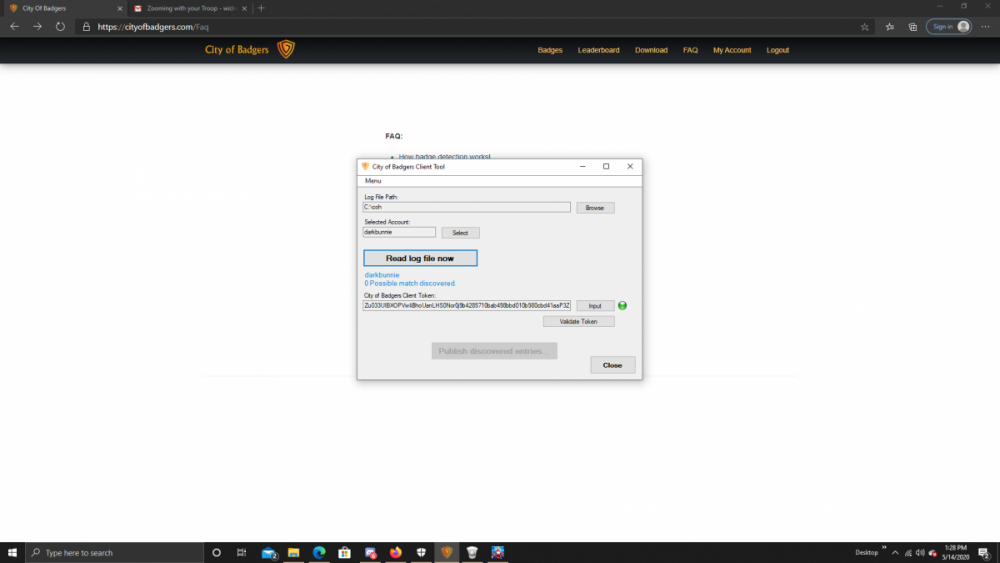Open Recycle Bin icon on taskbar
This screenshot has height=563, width=1000.
tap(472, 552)
